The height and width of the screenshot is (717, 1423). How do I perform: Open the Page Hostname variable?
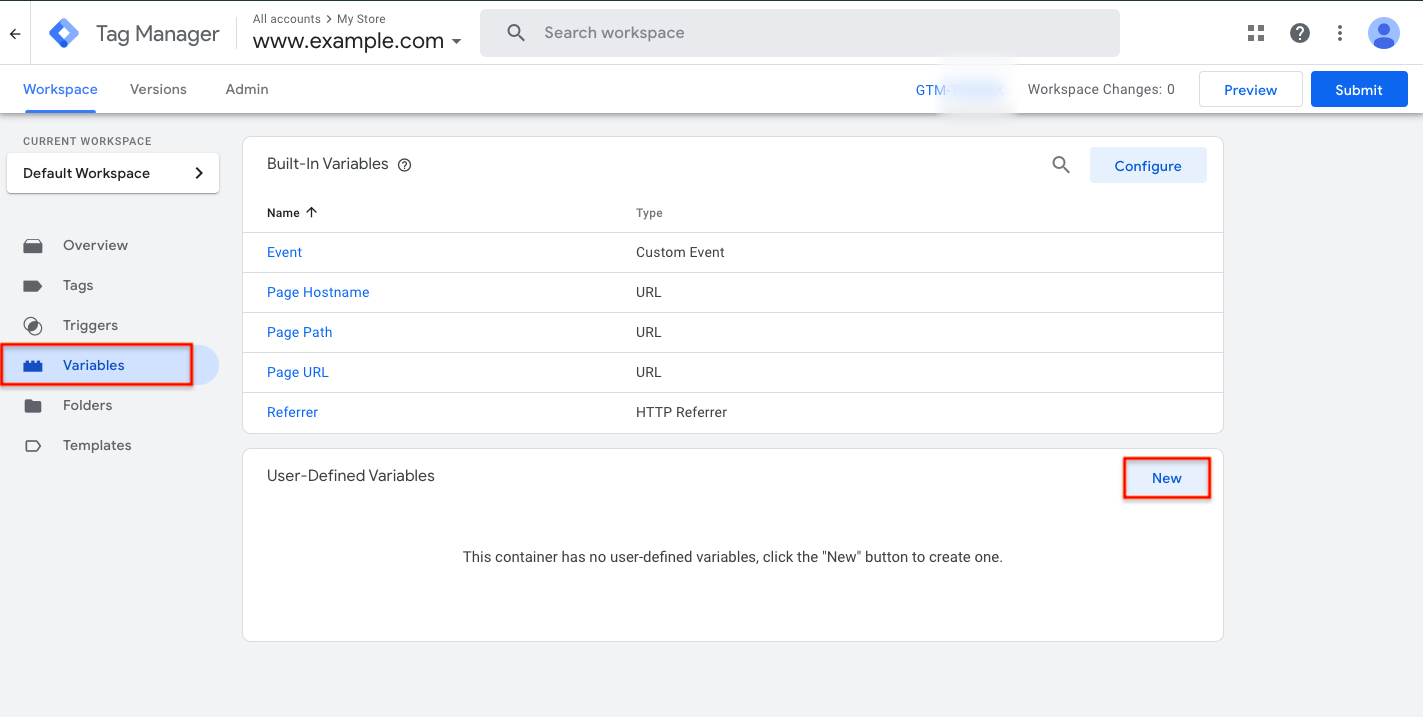(x=318, y=292)
